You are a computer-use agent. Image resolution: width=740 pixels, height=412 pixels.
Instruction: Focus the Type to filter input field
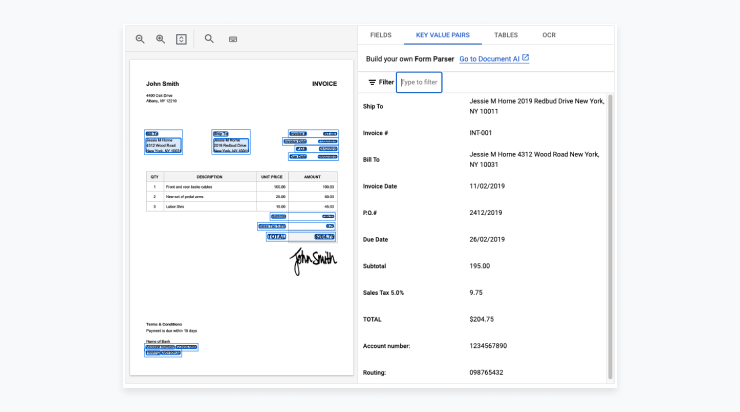[x=420, y=82]
